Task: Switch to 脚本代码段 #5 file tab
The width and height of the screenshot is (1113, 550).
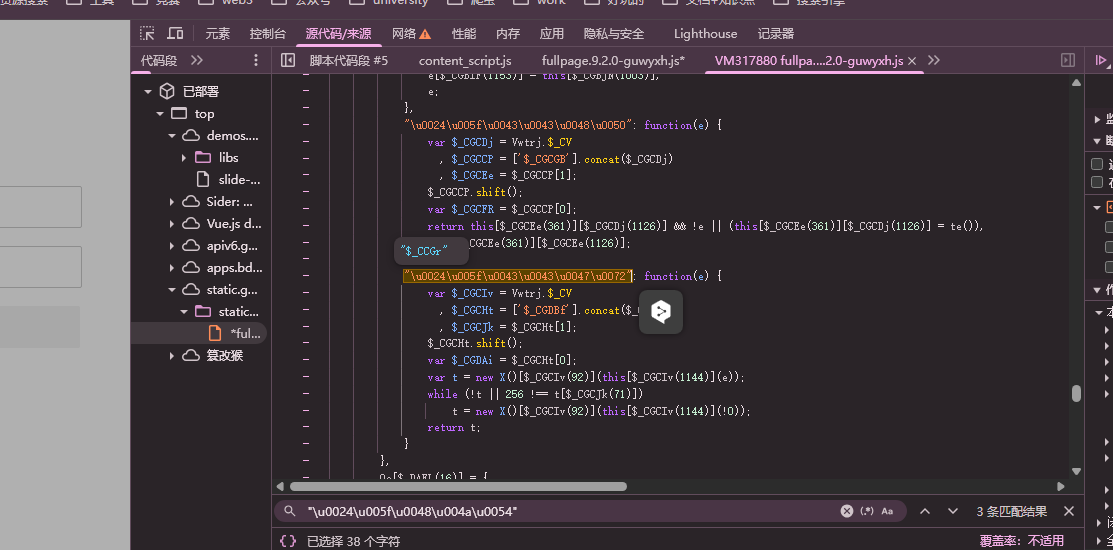Action: pyautogui.click(x=349, y=61)
